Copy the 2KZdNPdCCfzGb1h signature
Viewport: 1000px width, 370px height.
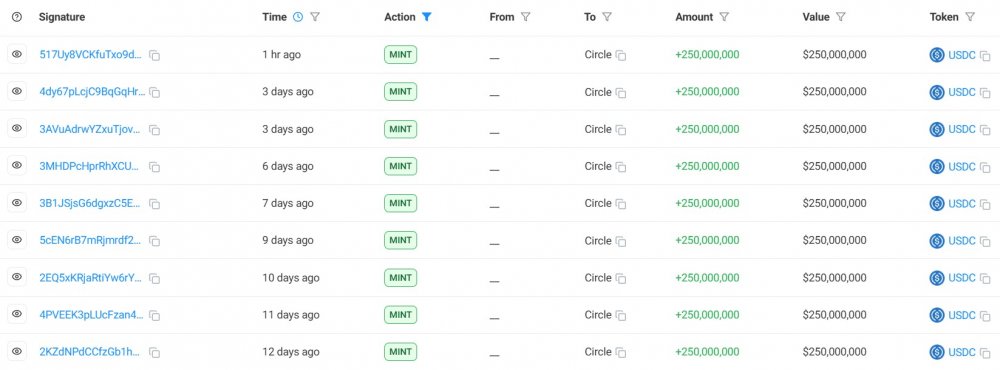pos(154,353)
